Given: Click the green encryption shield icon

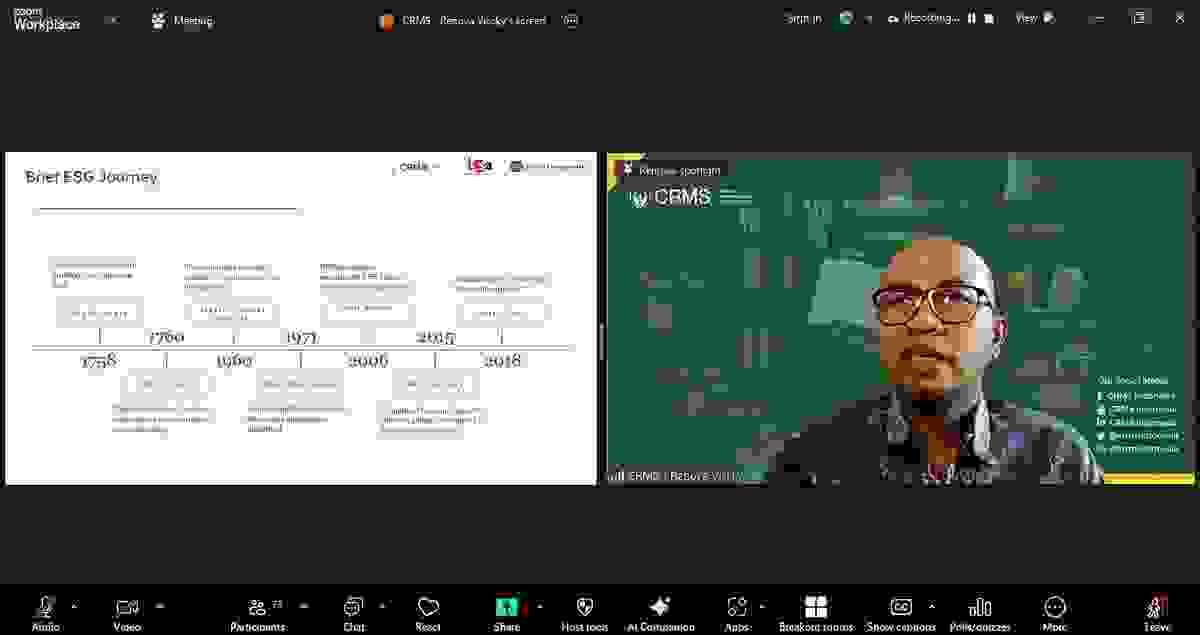Looking at the screenshot, I should click(x=846, y=19).
